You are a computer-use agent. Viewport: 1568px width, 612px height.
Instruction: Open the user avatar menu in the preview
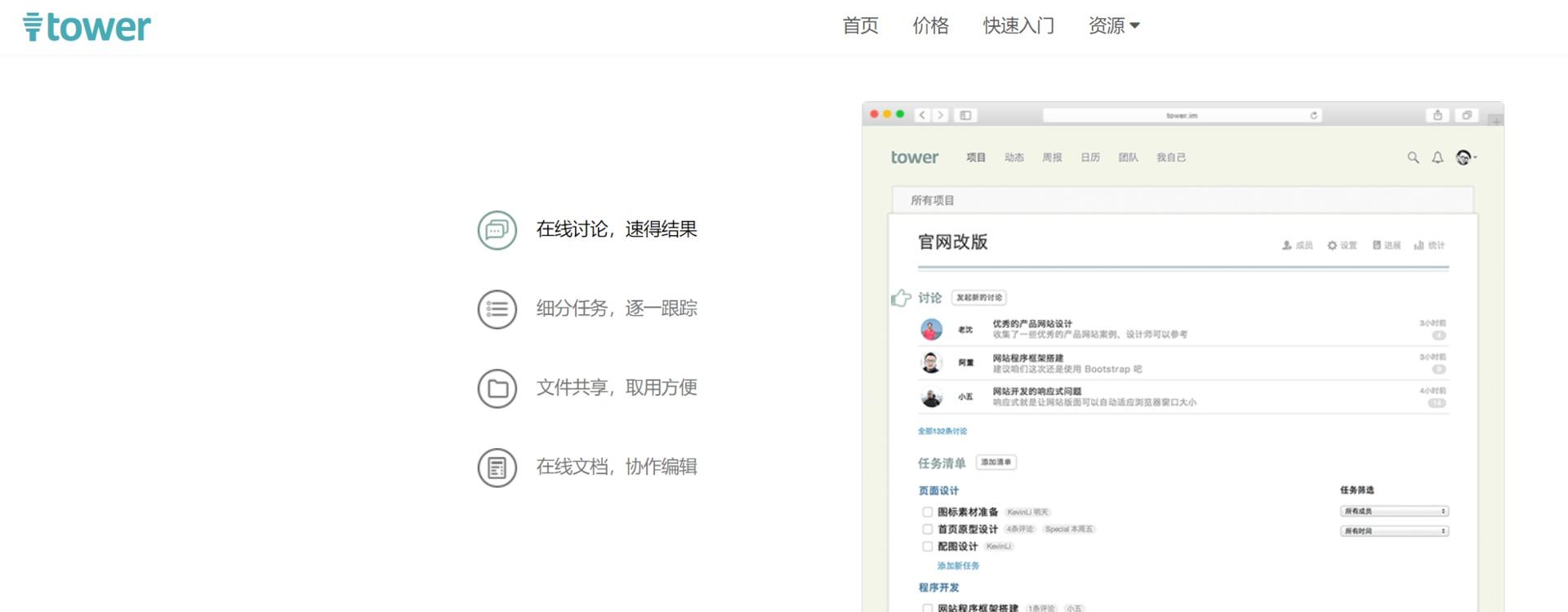tap(1465, 157)
